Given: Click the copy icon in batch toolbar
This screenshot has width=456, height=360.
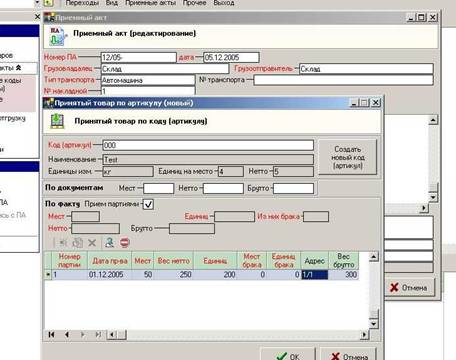Looking at the screenshot, I should (78, 243).
